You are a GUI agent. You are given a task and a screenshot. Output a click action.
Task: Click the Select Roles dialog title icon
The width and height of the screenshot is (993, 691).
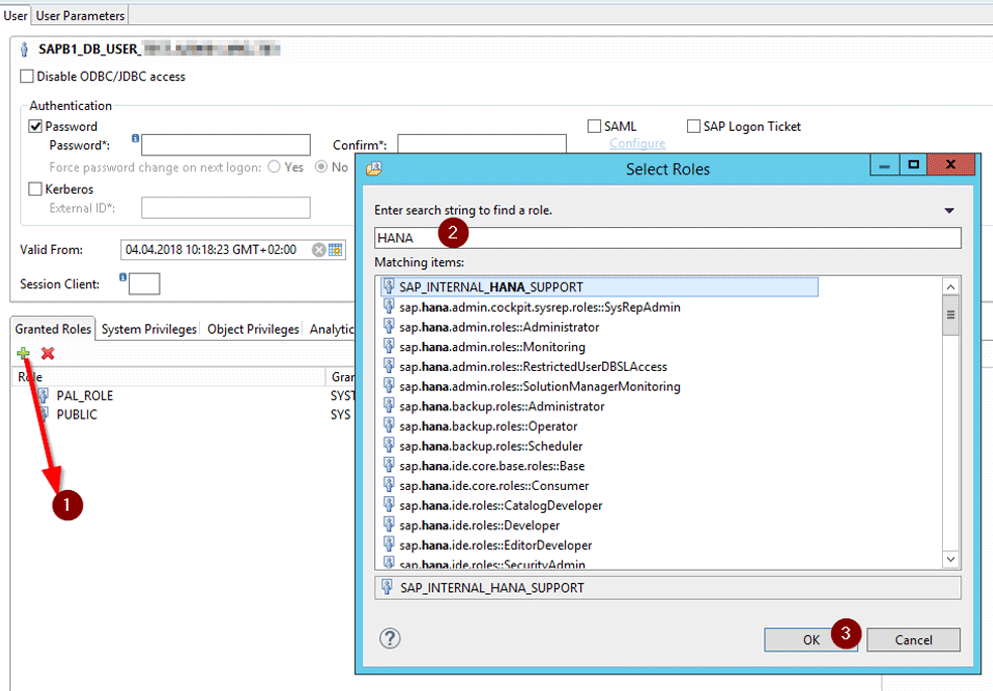coord(374,168)
